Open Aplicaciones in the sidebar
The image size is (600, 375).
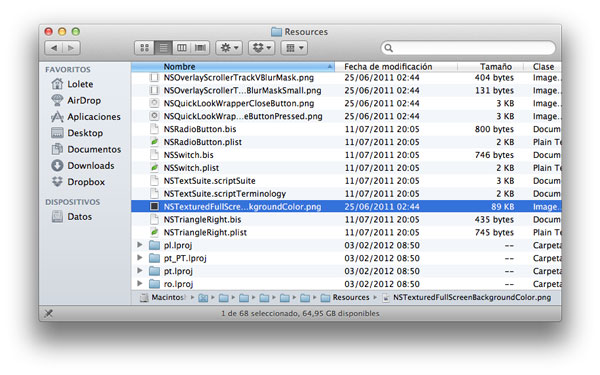(86, 117)
